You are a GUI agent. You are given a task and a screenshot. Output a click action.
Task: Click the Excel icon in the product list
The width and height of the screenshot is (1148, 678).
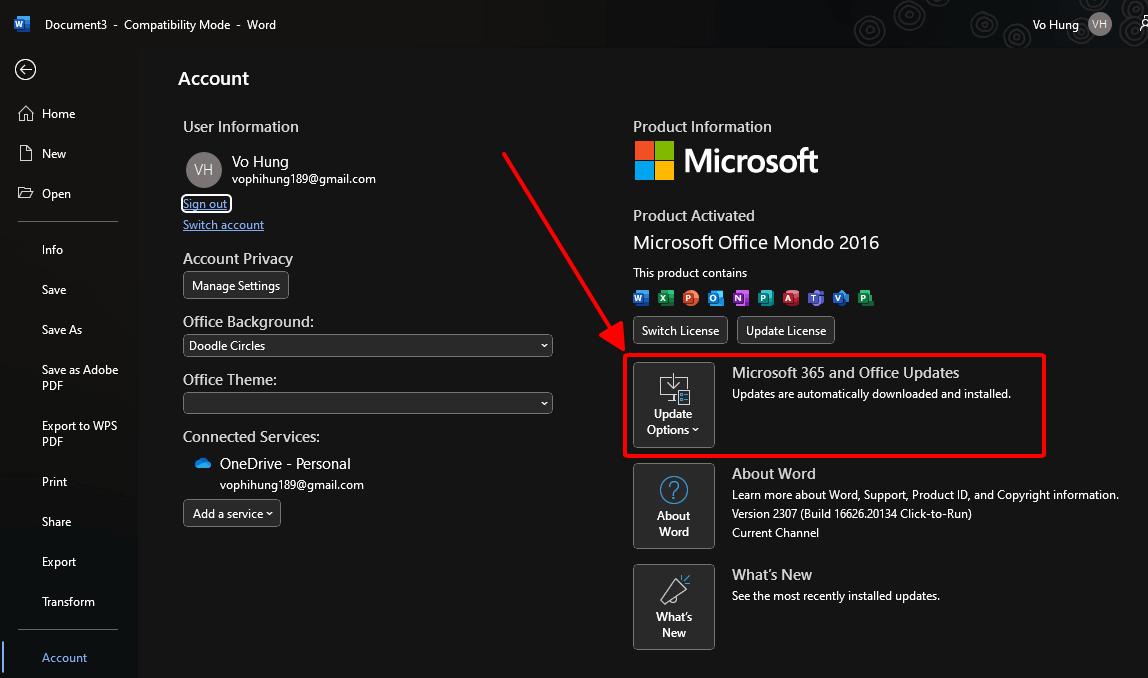pos(665,297)
